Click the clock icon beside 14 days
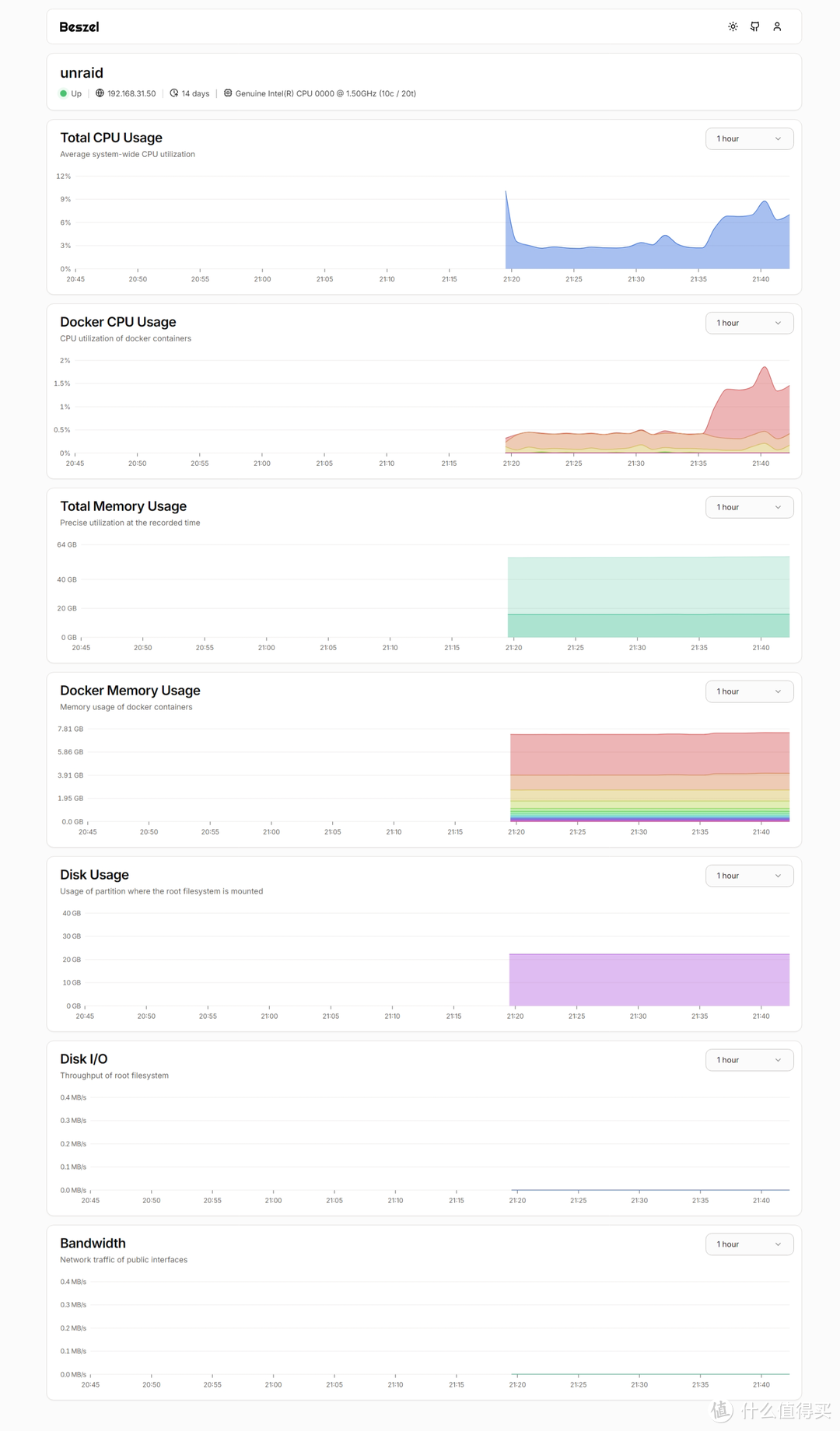This screenshot has height=1431, width=840. click(x=174, y=93)
